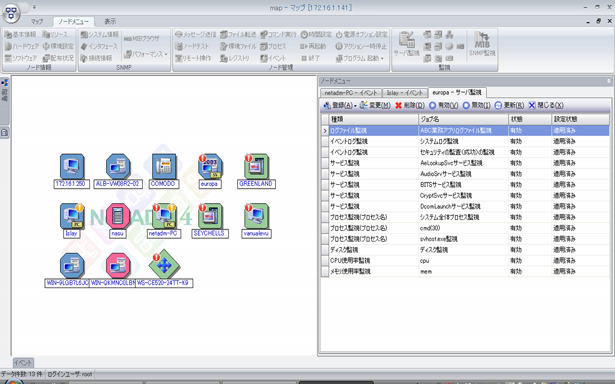This screenshot has width=615, height=384.
Task: Open the サーバ監視 large ribbon button
Action: coord(407,44)
